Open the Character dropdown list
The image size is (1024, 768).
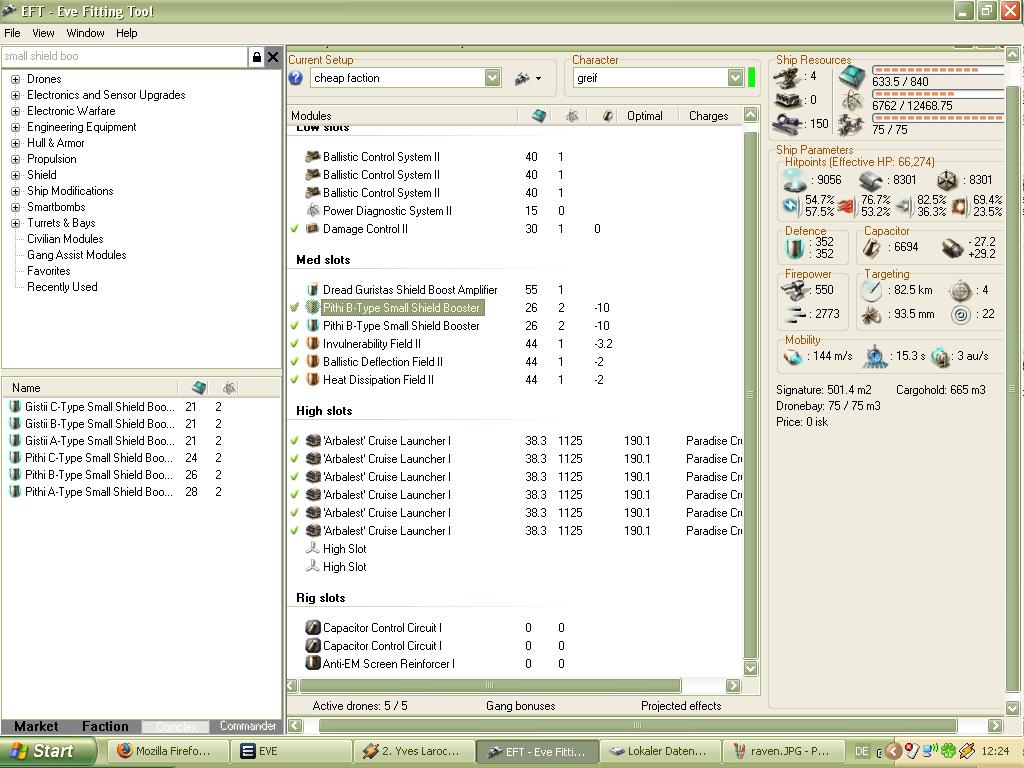tap(735, 78)
